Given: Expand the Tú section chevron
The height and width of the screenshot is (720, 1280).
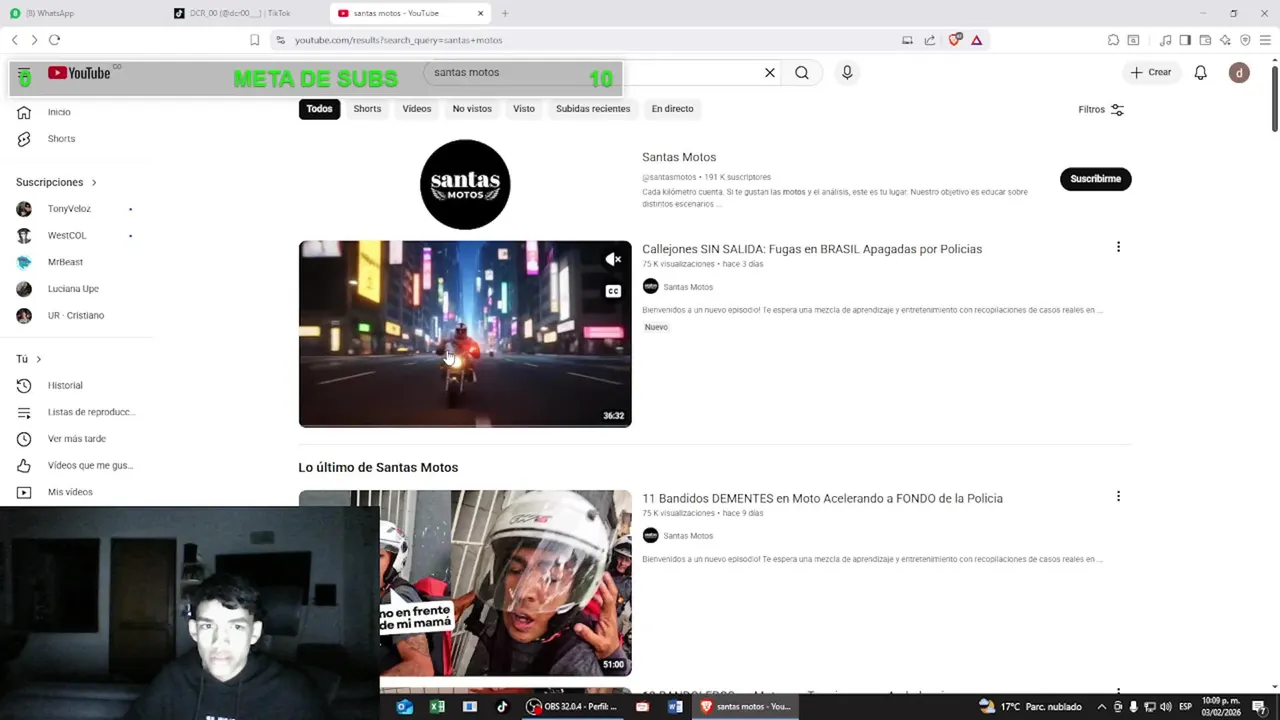Looking at the screenshot, I should coord(39,359).
